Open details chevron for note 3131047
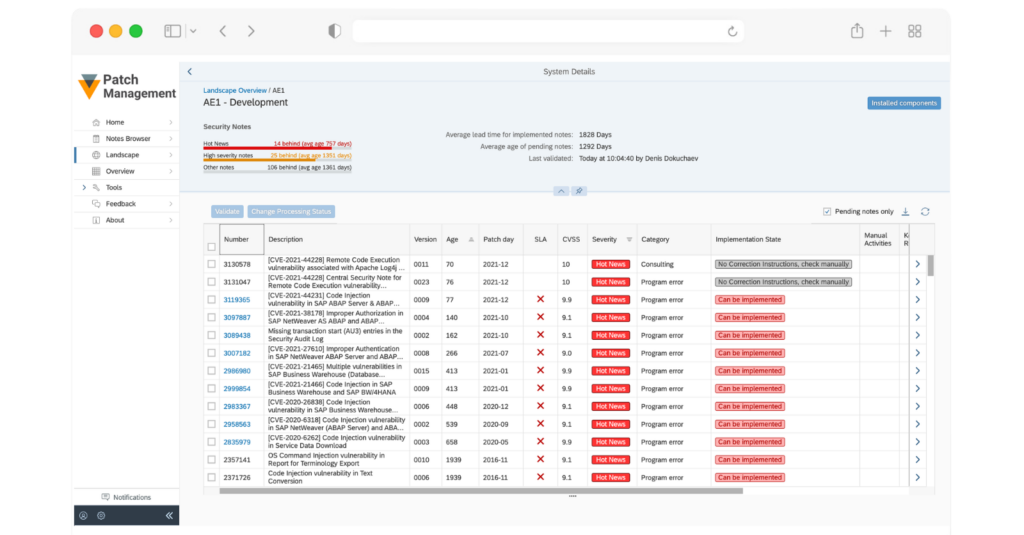 [x=918, y=282]
